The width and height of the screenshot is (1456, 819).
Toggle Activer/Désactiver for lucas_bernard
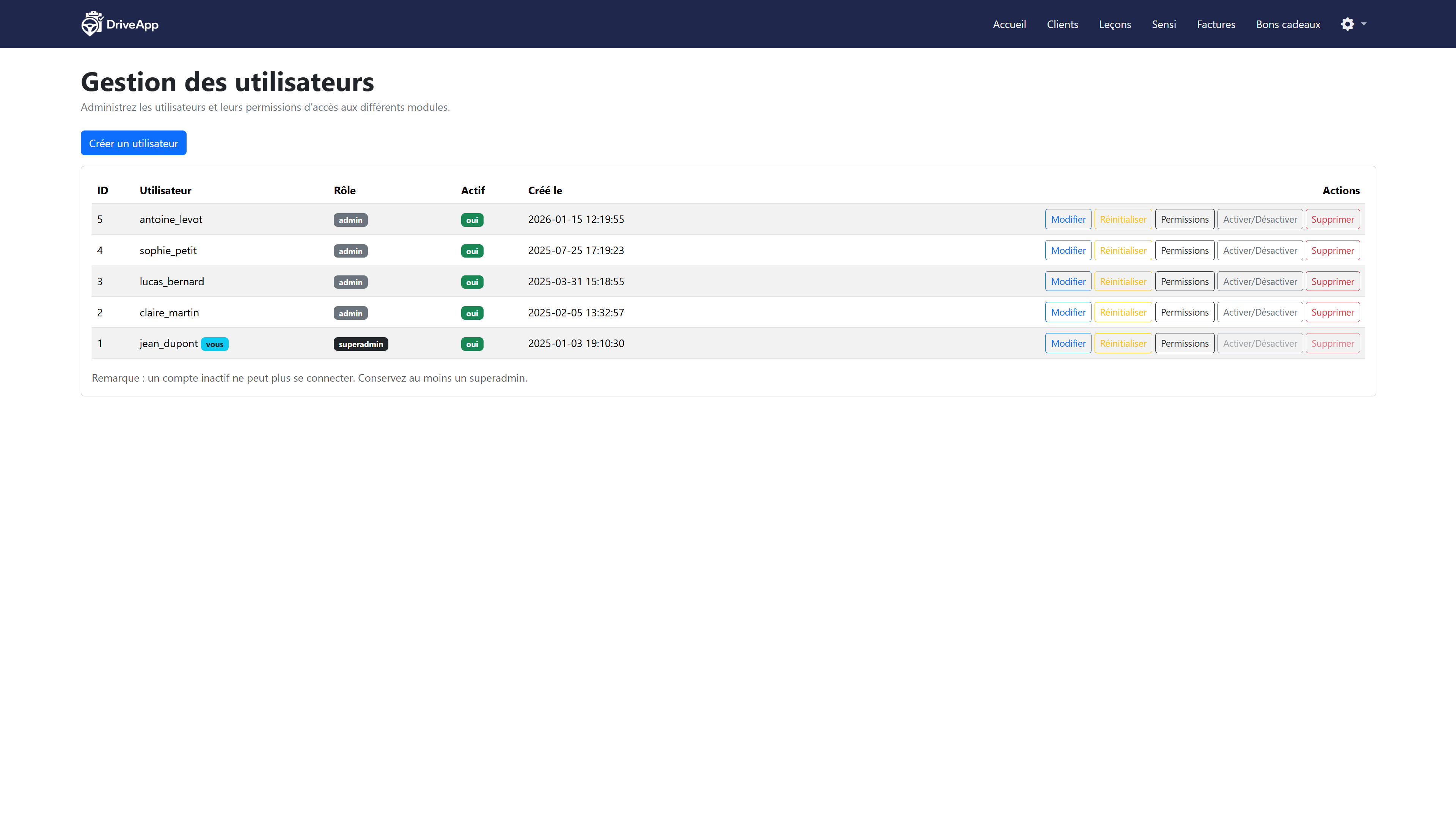pos(1260,281)
